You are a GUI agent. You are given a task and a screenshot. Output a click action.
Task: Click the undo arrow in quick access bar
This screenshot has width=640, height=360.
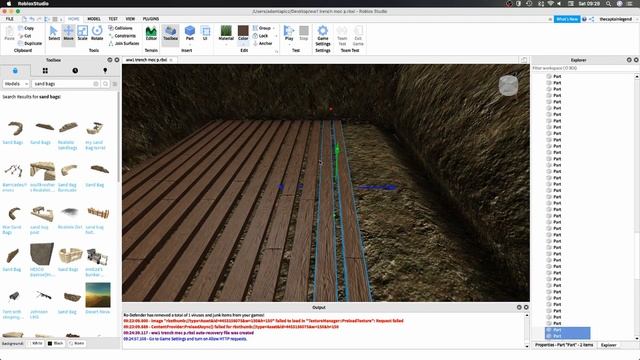tap(32, 19)
